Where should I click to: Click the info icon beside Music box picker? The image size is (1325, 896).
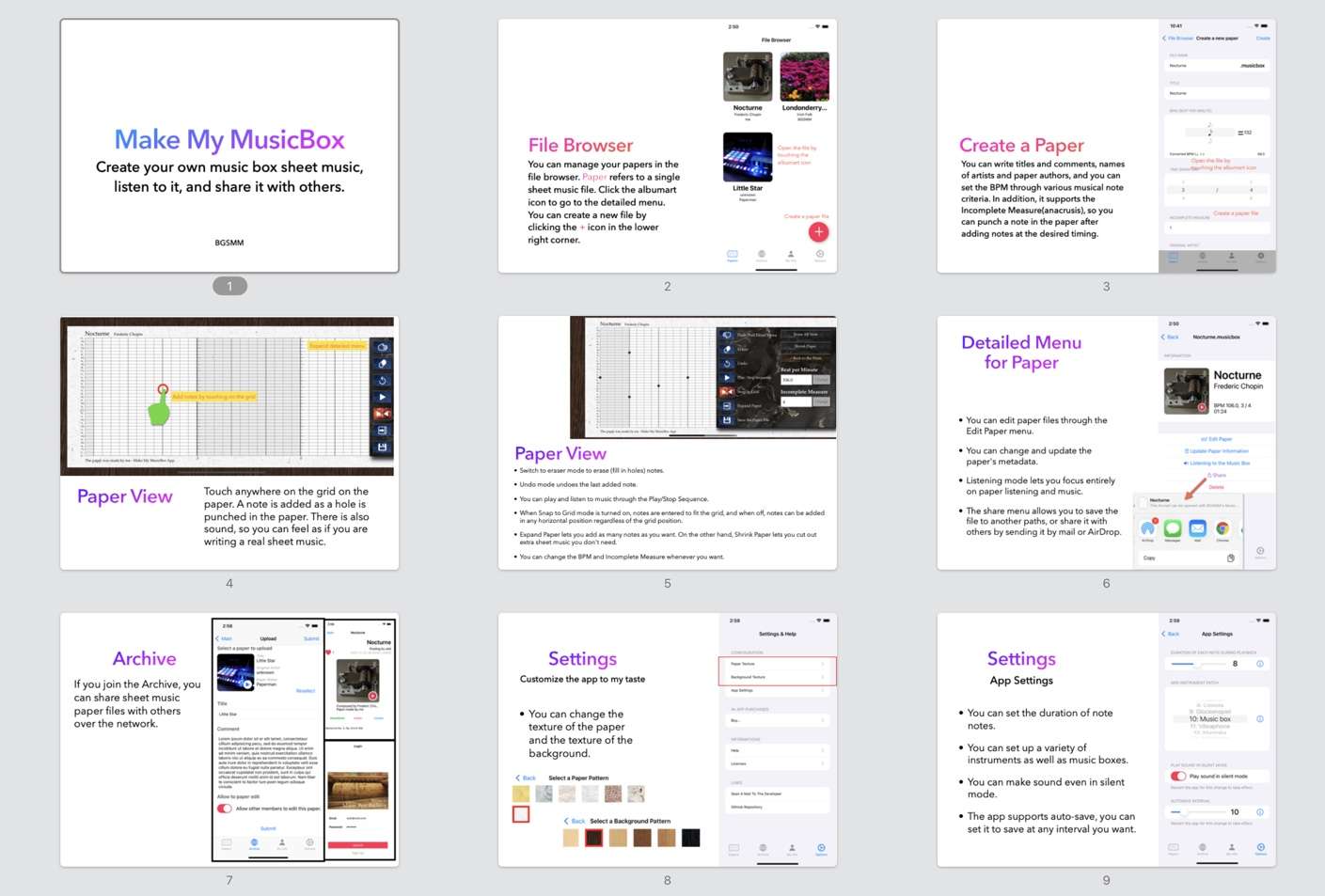1259,719
